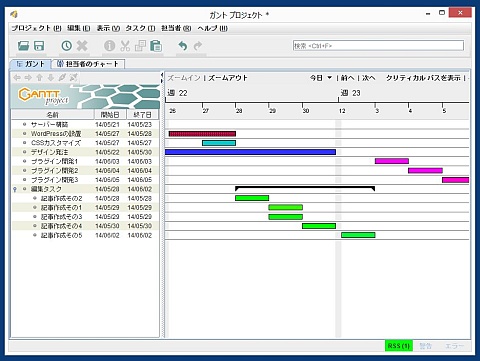
Task: Click the Link tasks icon
Action: pyautogui.click(x=62, y=78)
